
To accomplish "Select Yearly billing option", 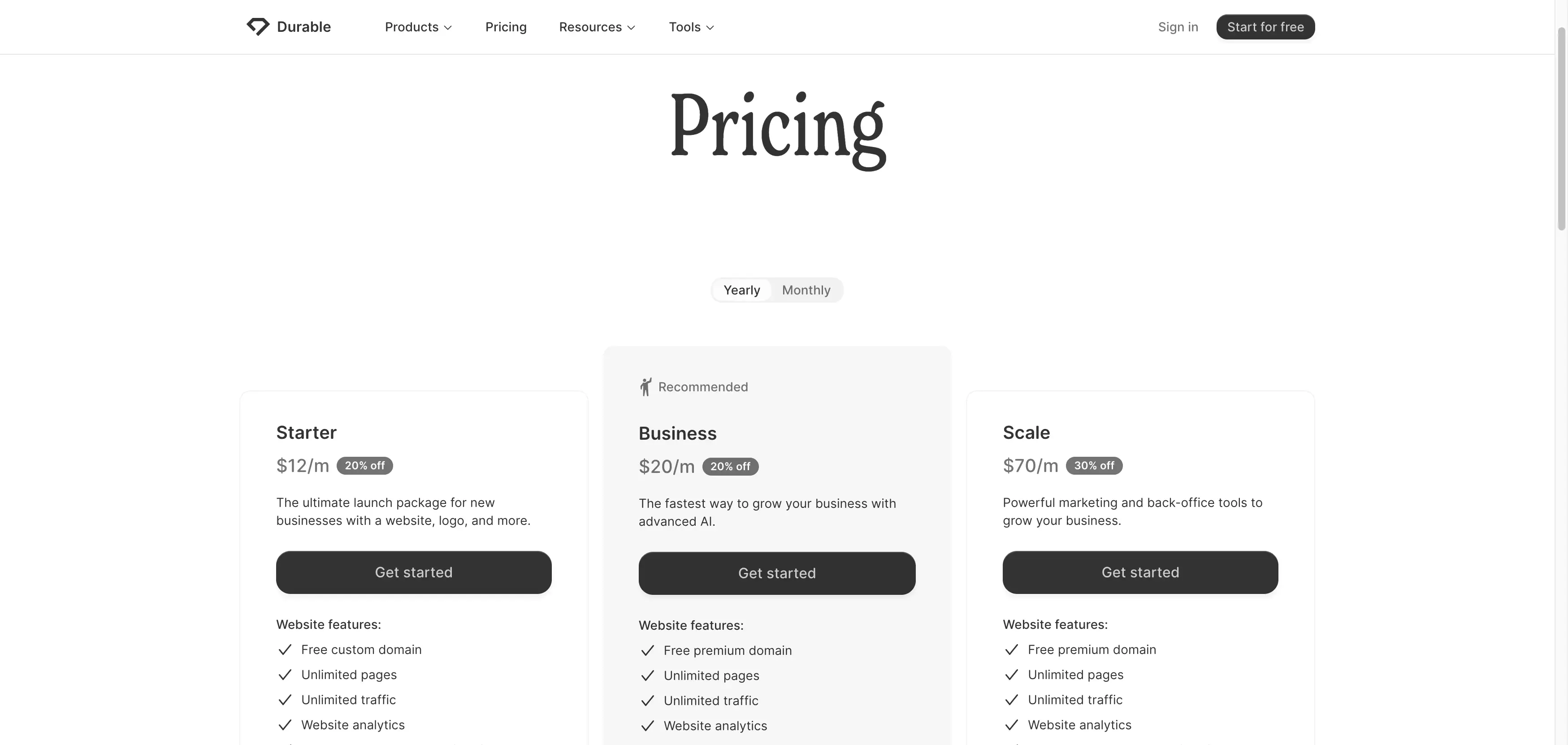I will click(x=741, y=290).
